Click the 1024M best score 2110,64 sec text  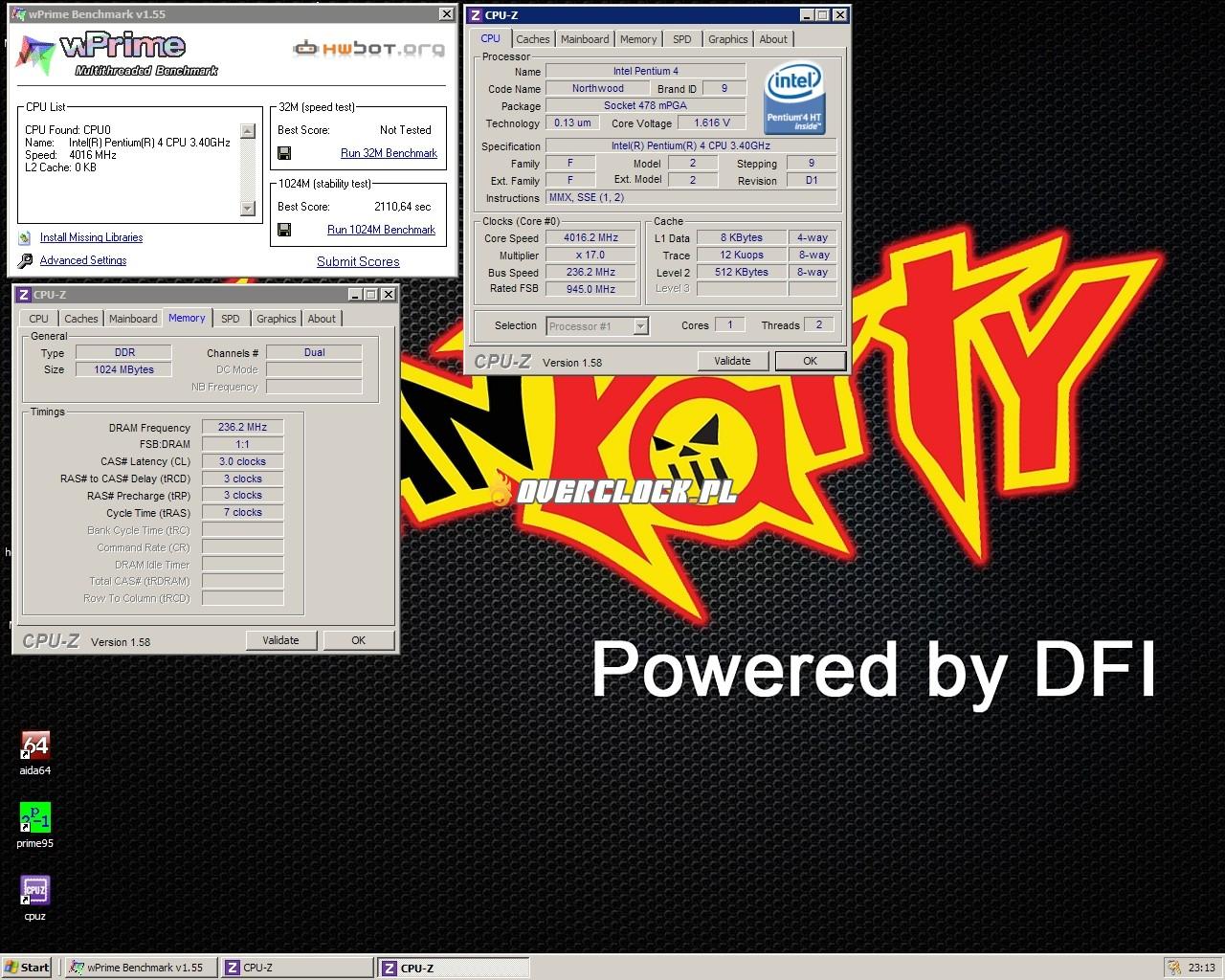click(402, 207)
